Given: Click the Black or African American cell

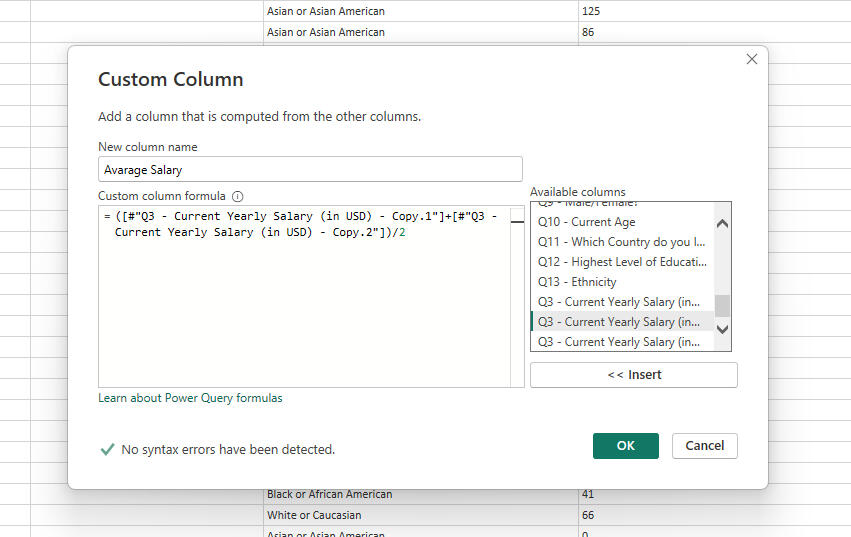Looking at the screenshot, I should (329, 494).
